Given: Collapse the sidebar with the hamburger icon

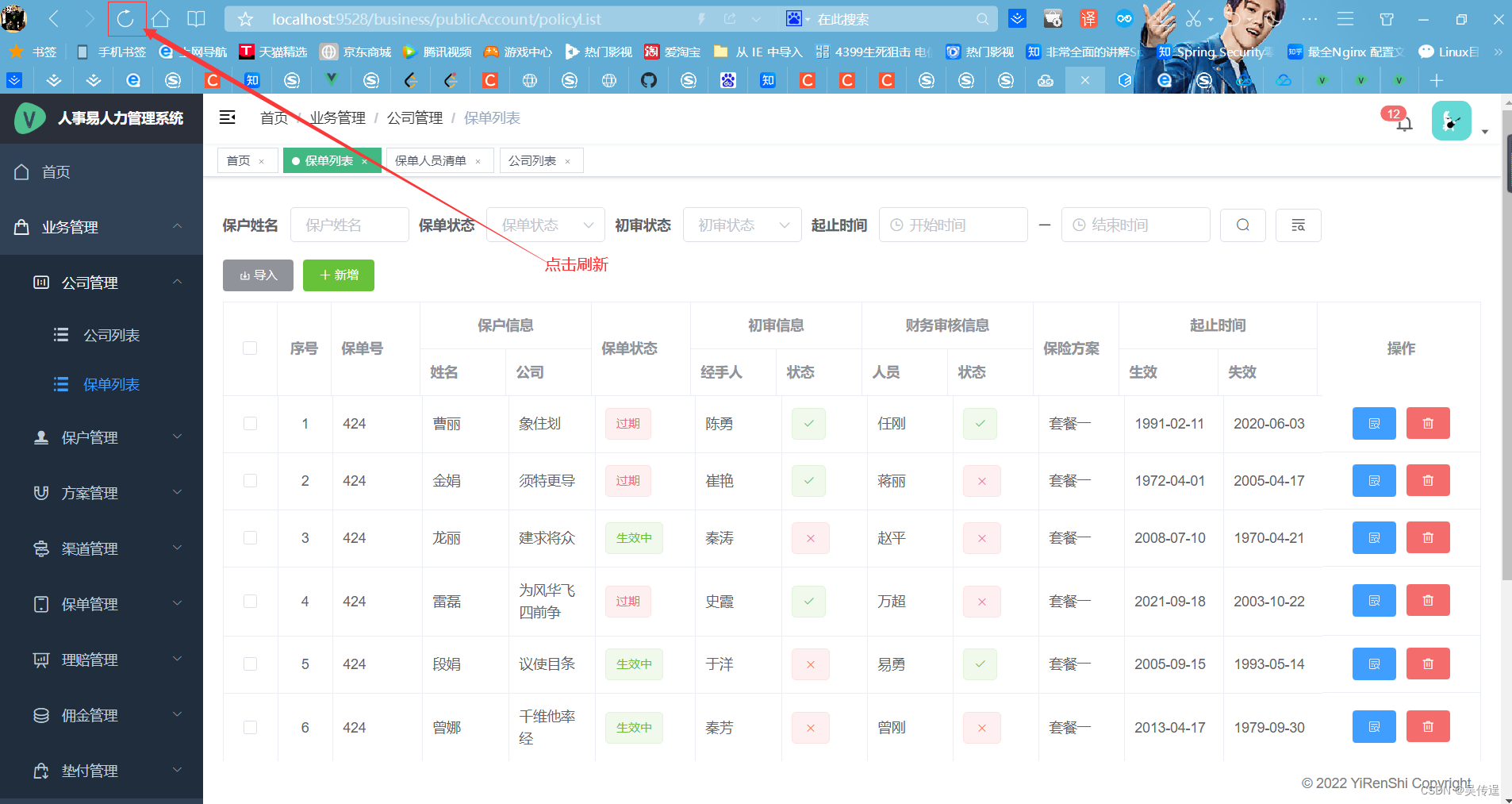Looking at the screenshot, I should click(x=228, y=117).
